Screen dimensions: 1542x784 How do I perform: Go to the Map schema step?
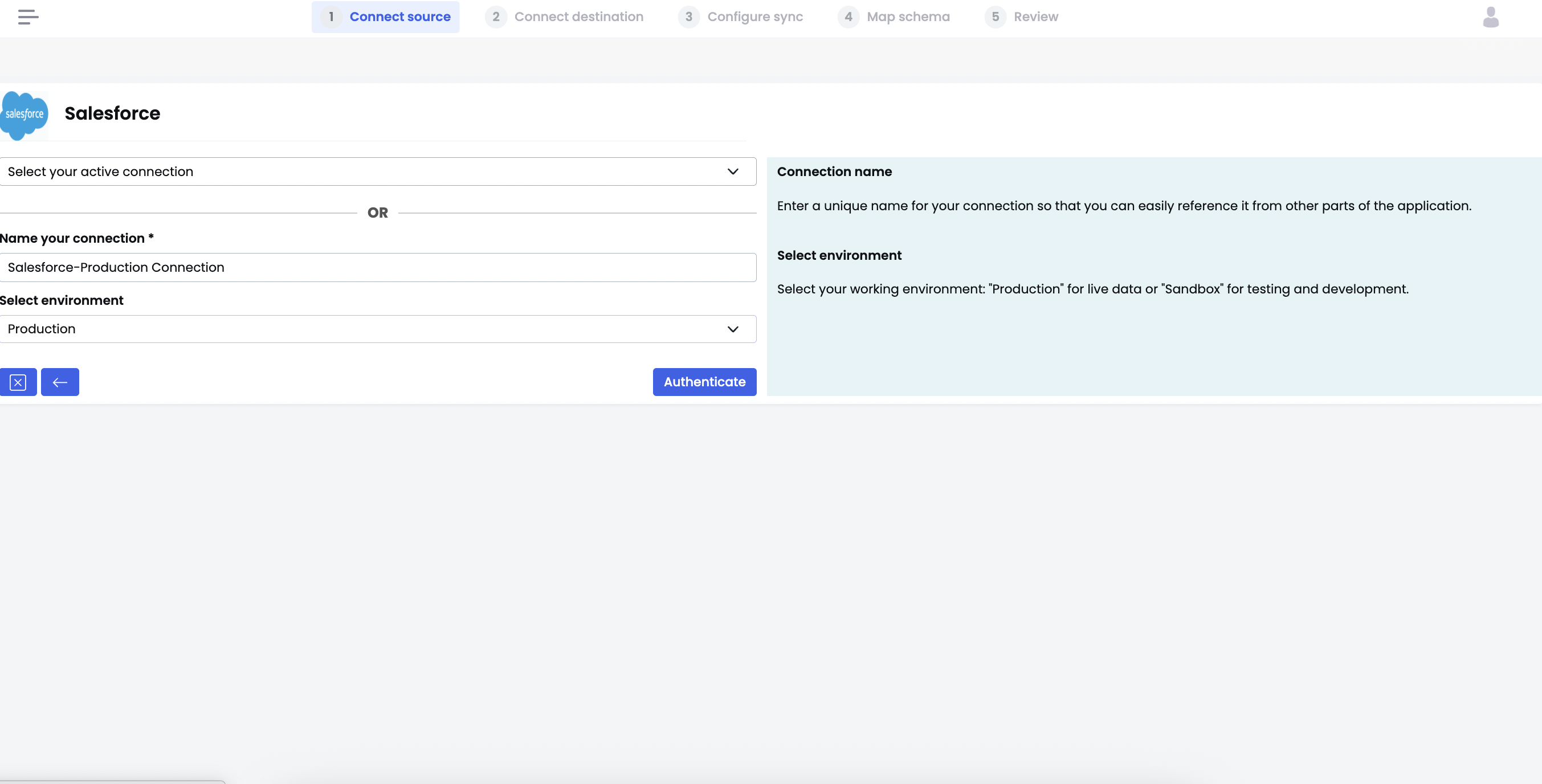pos(894,17)
